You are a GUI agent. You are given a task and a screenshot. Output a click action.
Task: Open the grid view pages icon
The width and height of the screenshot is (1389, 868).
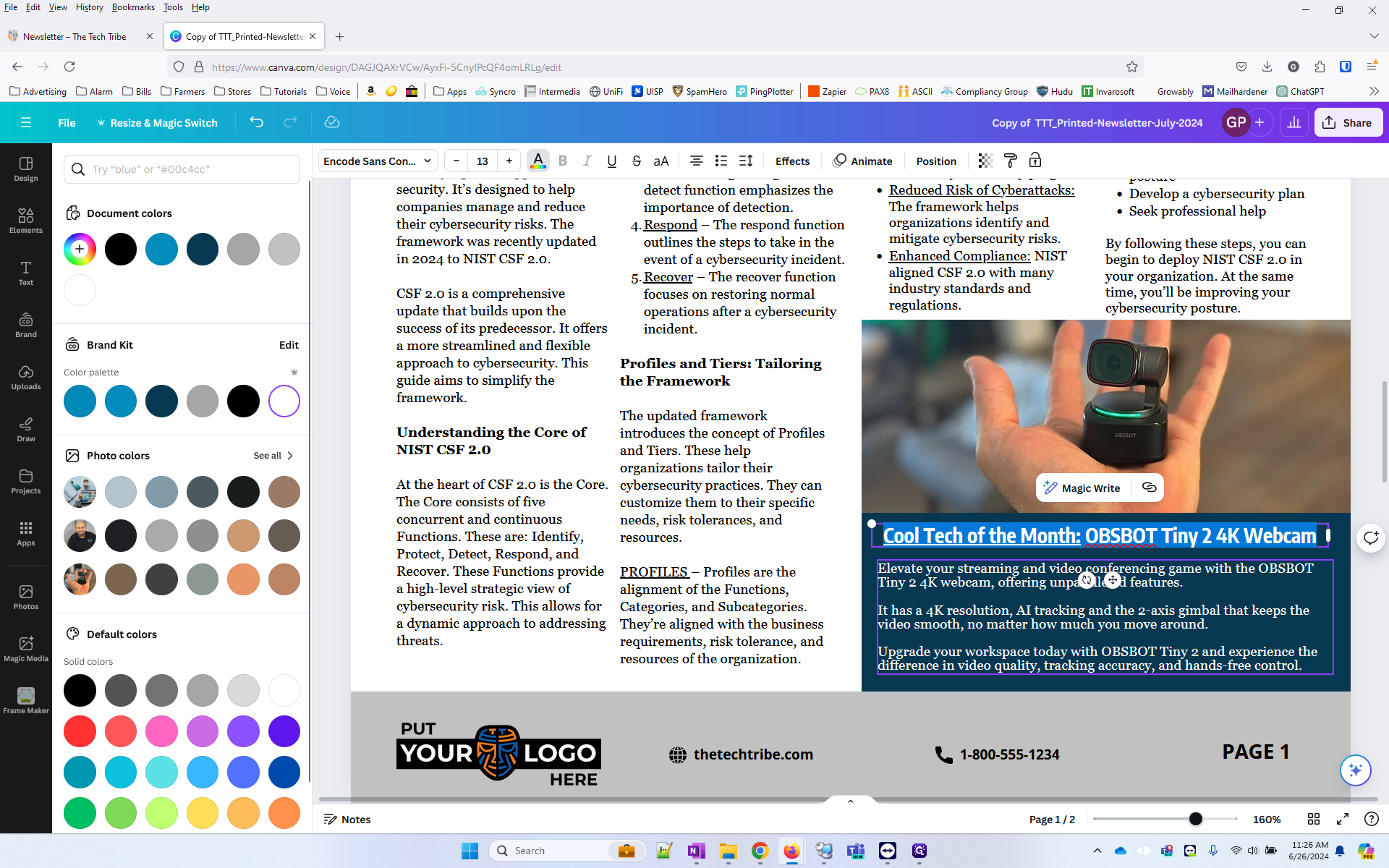1314,819
